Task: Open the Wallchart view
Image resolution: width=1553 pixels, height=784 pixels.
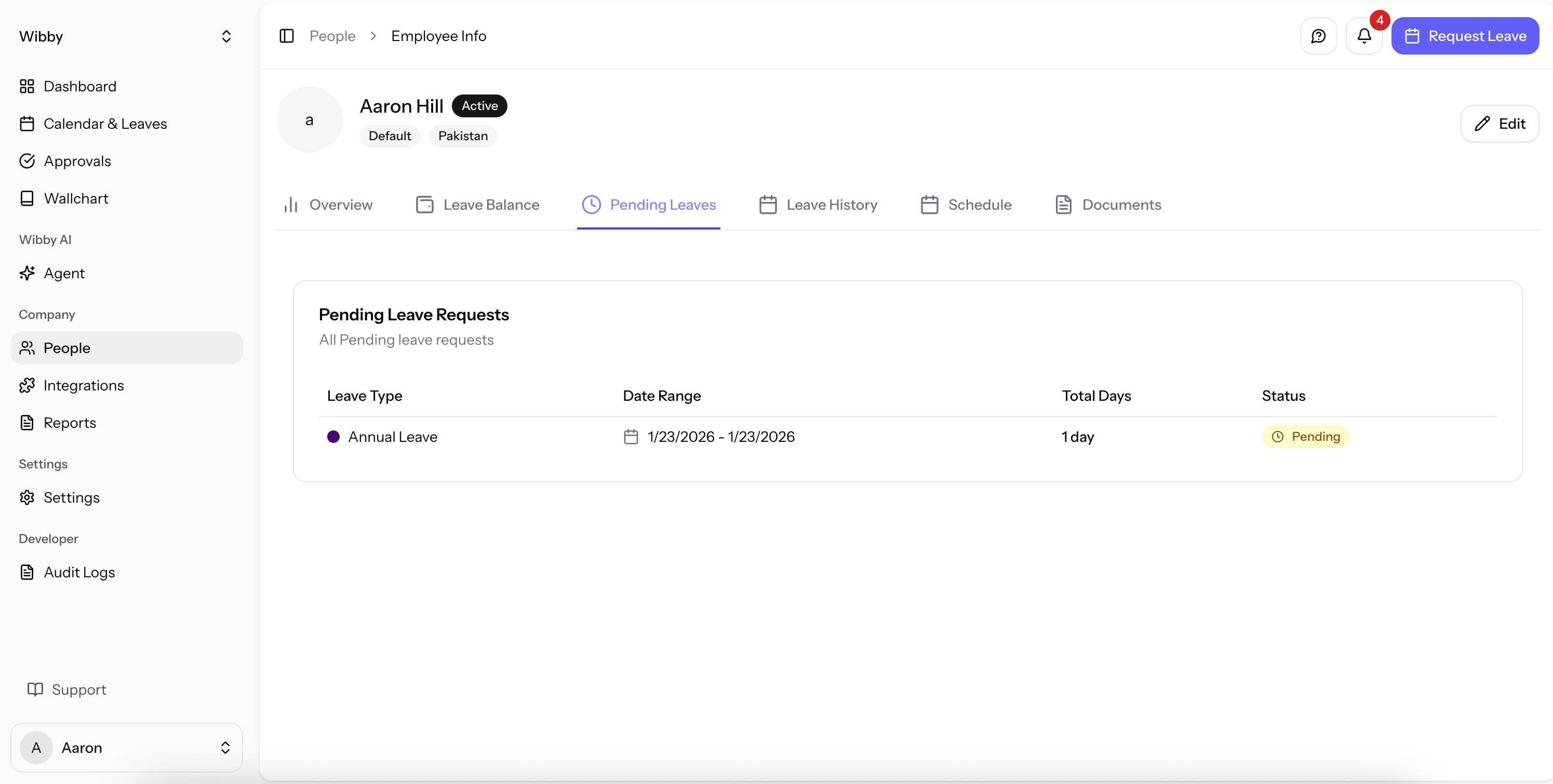Action: point(76,198)
